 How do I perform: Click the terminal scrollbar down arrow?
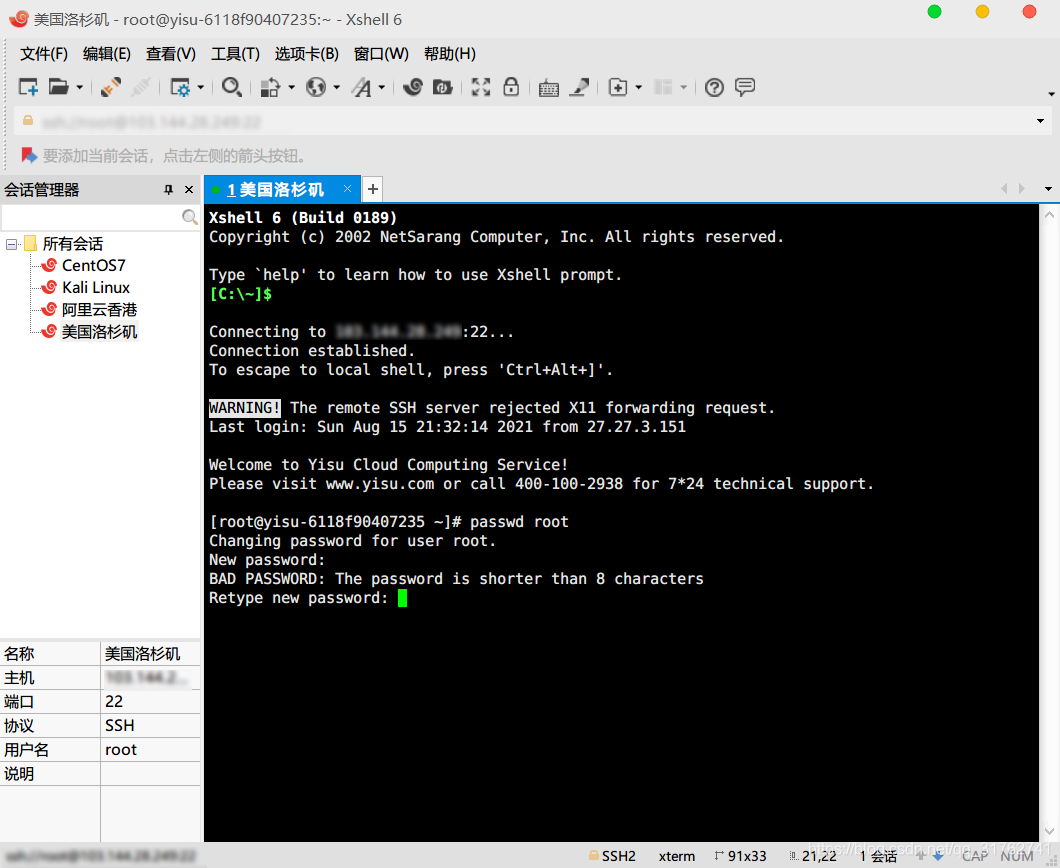click(1049, 831)
